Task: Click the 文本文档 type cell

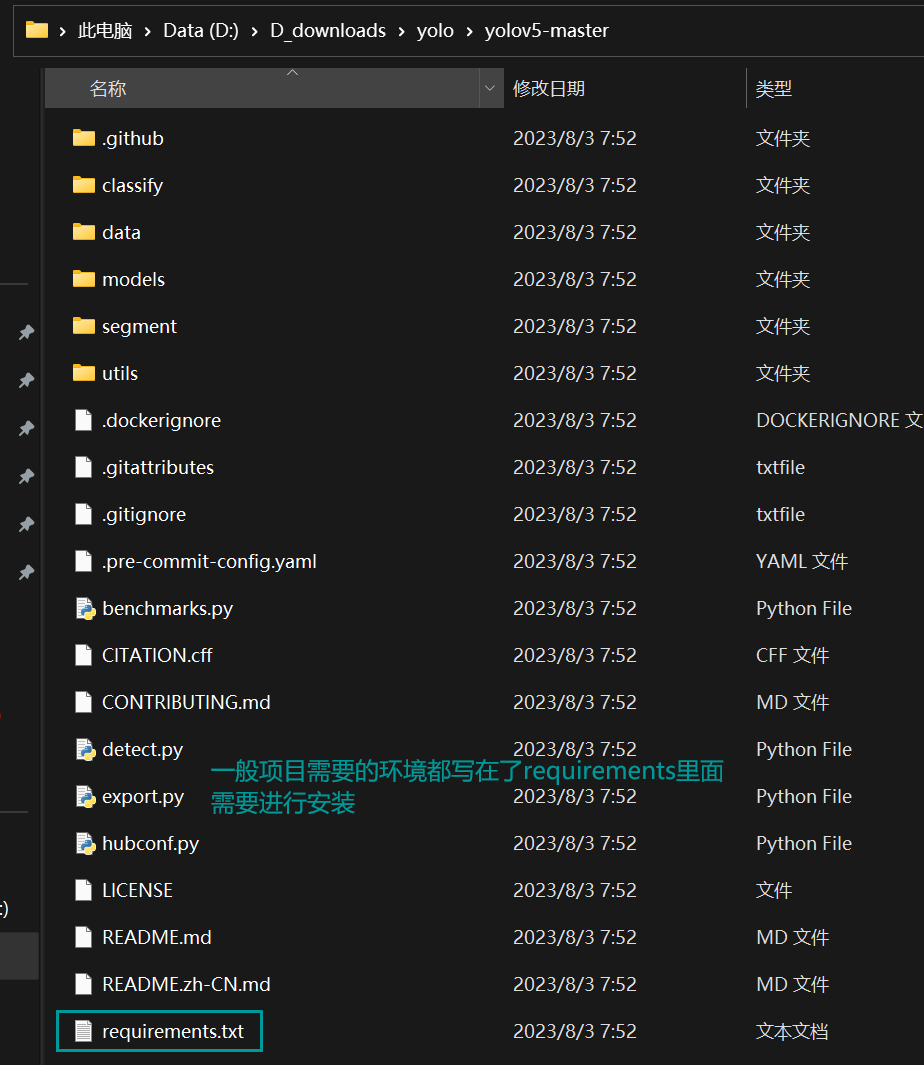Action: (792, 1031)
